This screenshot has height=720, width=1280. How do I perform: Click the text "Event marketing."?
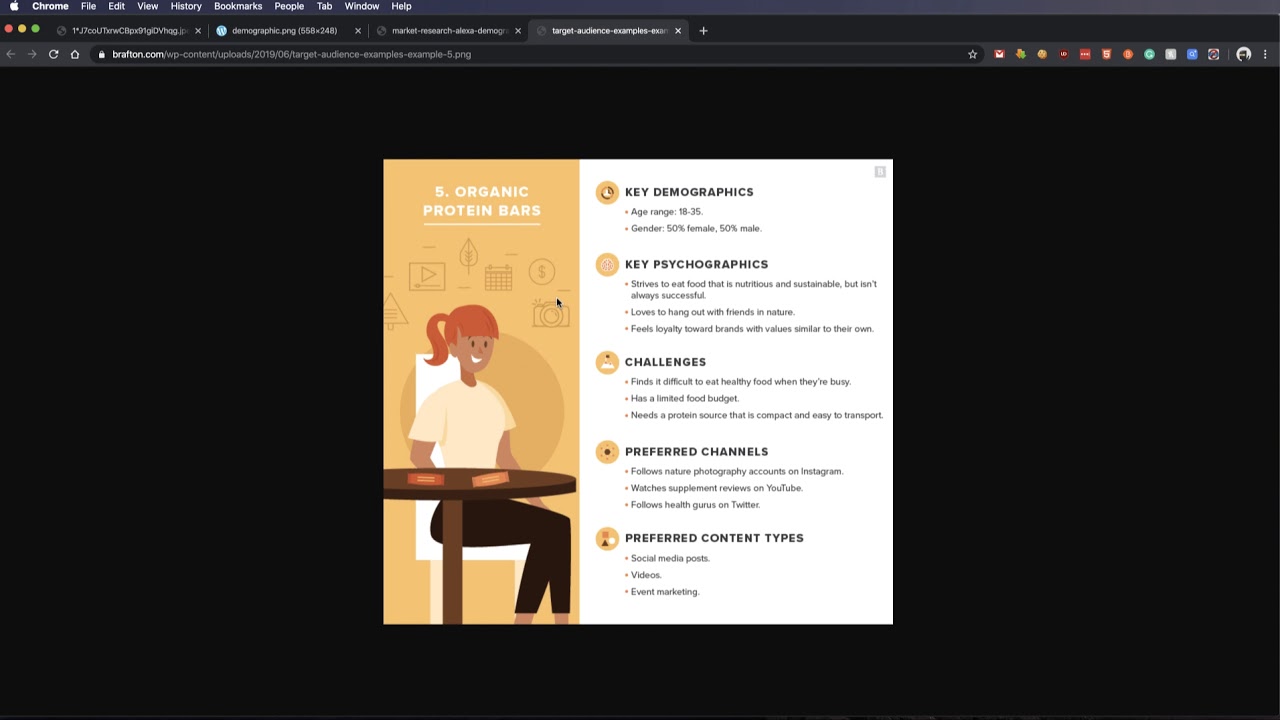pos(665,592)
